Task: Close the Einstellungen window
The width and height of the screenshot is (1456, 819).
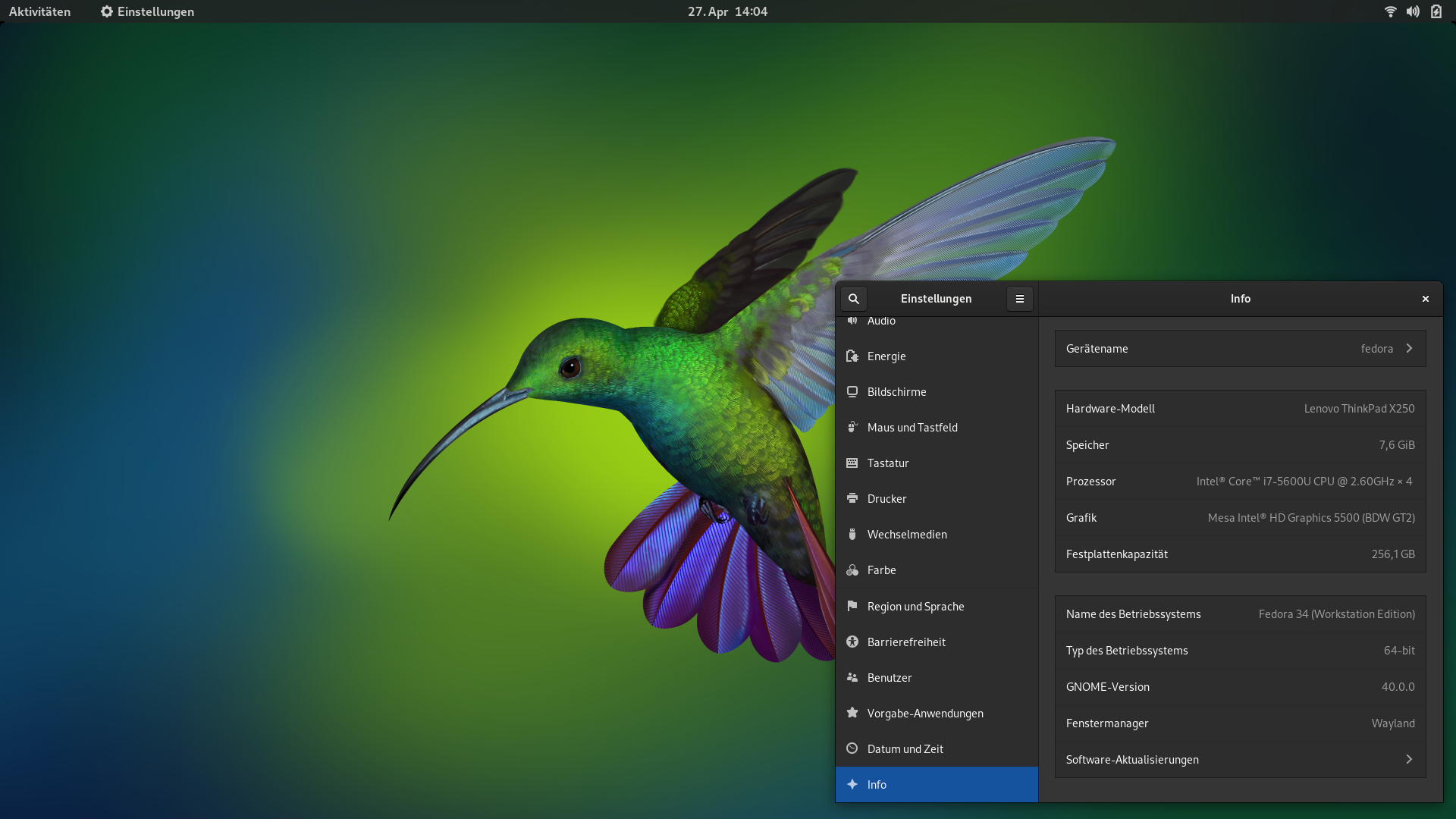Action: (1425, 299)
